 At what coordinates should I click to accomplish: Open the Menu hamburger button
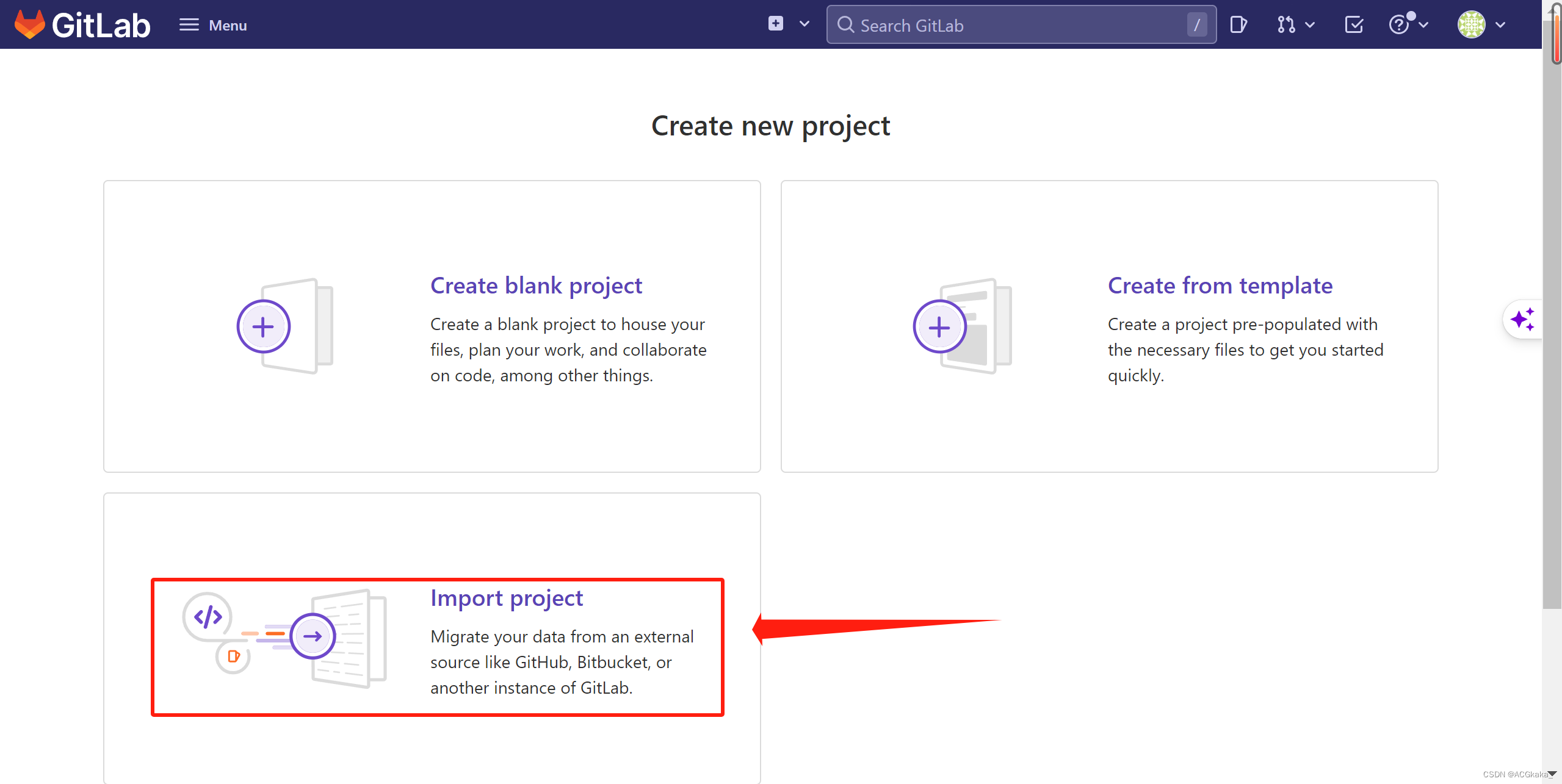tap(213, 25)
